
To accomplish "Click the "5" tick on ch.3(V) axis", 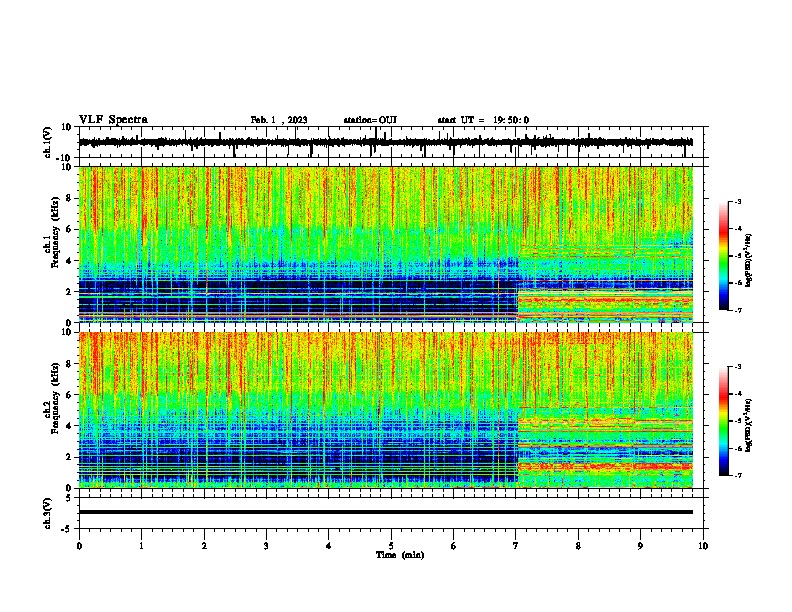I will [x=69, y=497].
